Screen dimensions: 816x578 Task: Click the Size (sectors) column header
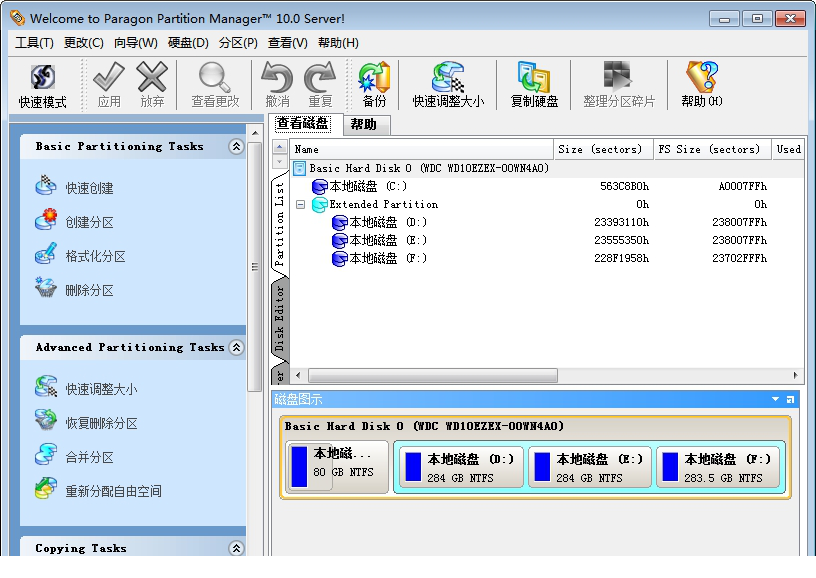tap(600, 149)
